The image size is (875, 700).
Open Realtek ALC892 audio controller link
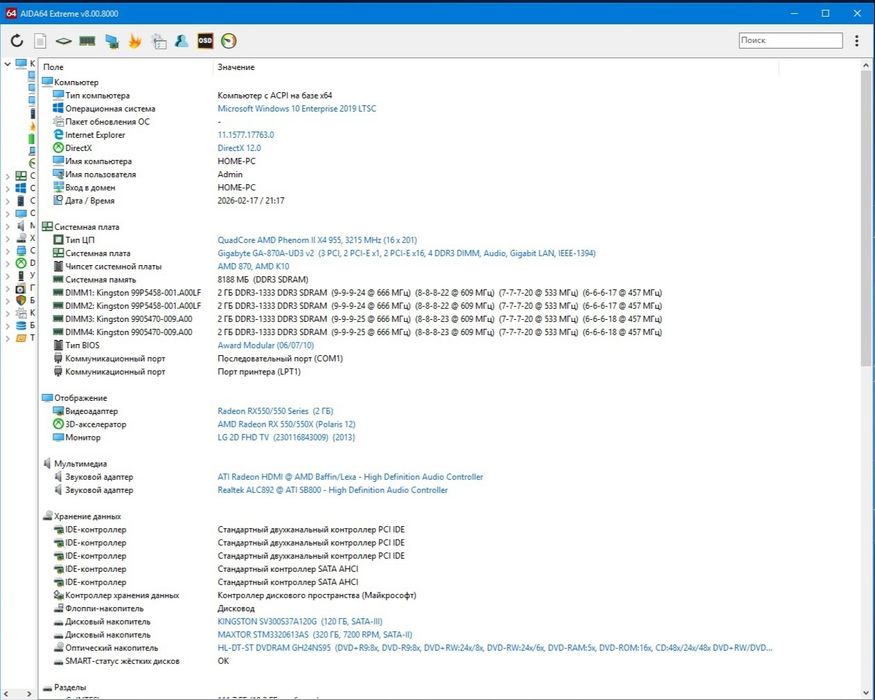coord(333,490)
